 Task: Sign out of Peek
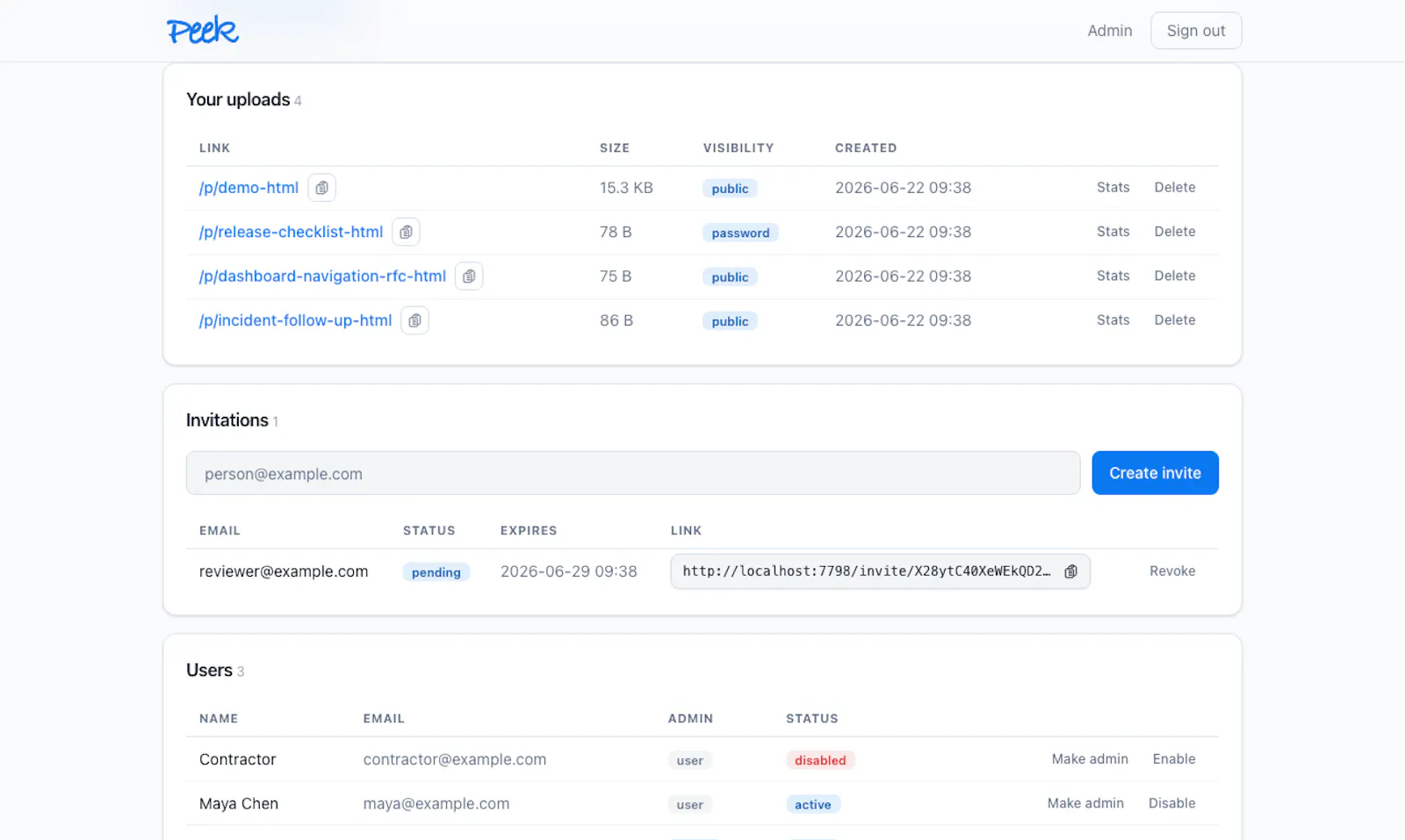pyautogui.click(x=1196, y=31)
